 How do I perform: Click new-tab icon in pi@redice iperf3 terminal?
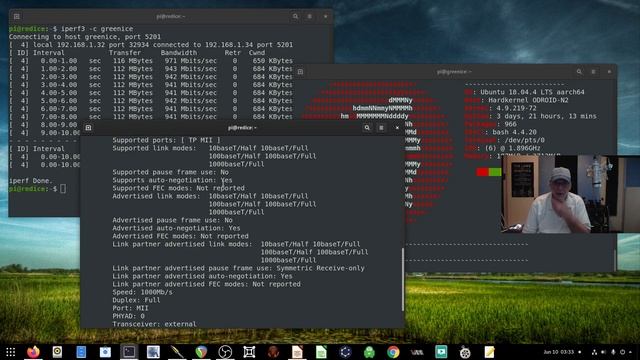pos(17,16)
